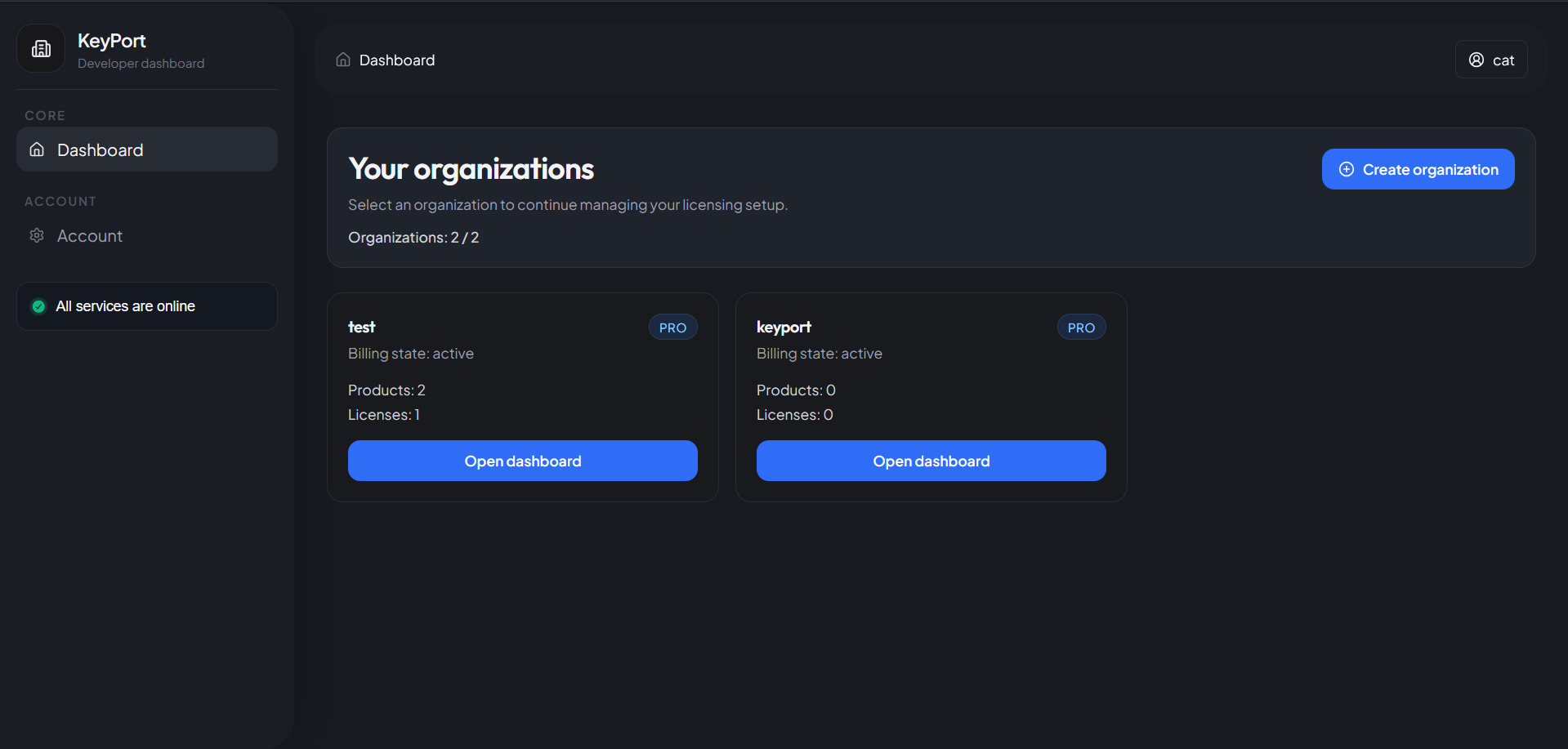Select the test organization card title

pos(361,327)
